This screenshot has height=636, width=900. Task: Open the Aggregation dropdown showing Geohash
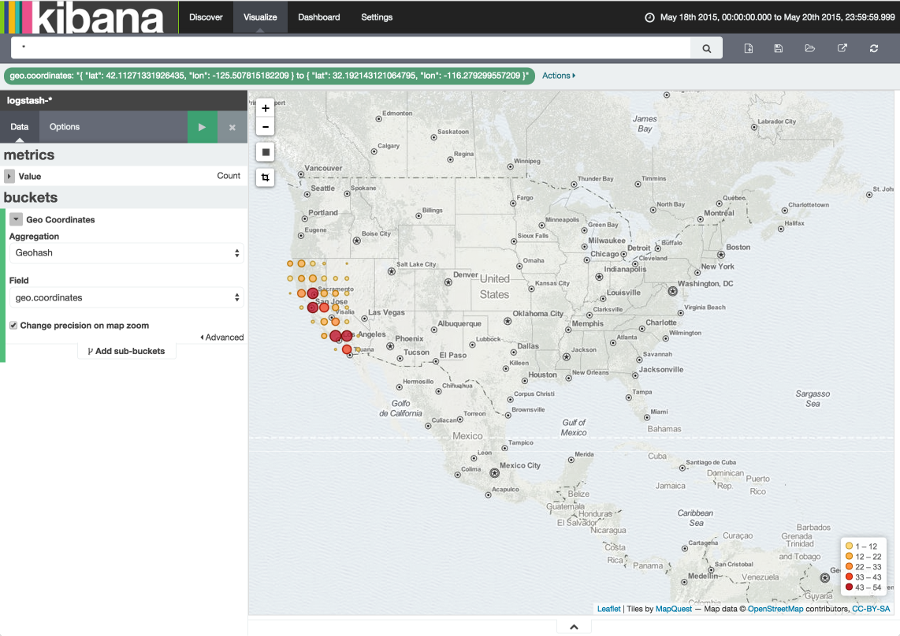click(126, 253)
